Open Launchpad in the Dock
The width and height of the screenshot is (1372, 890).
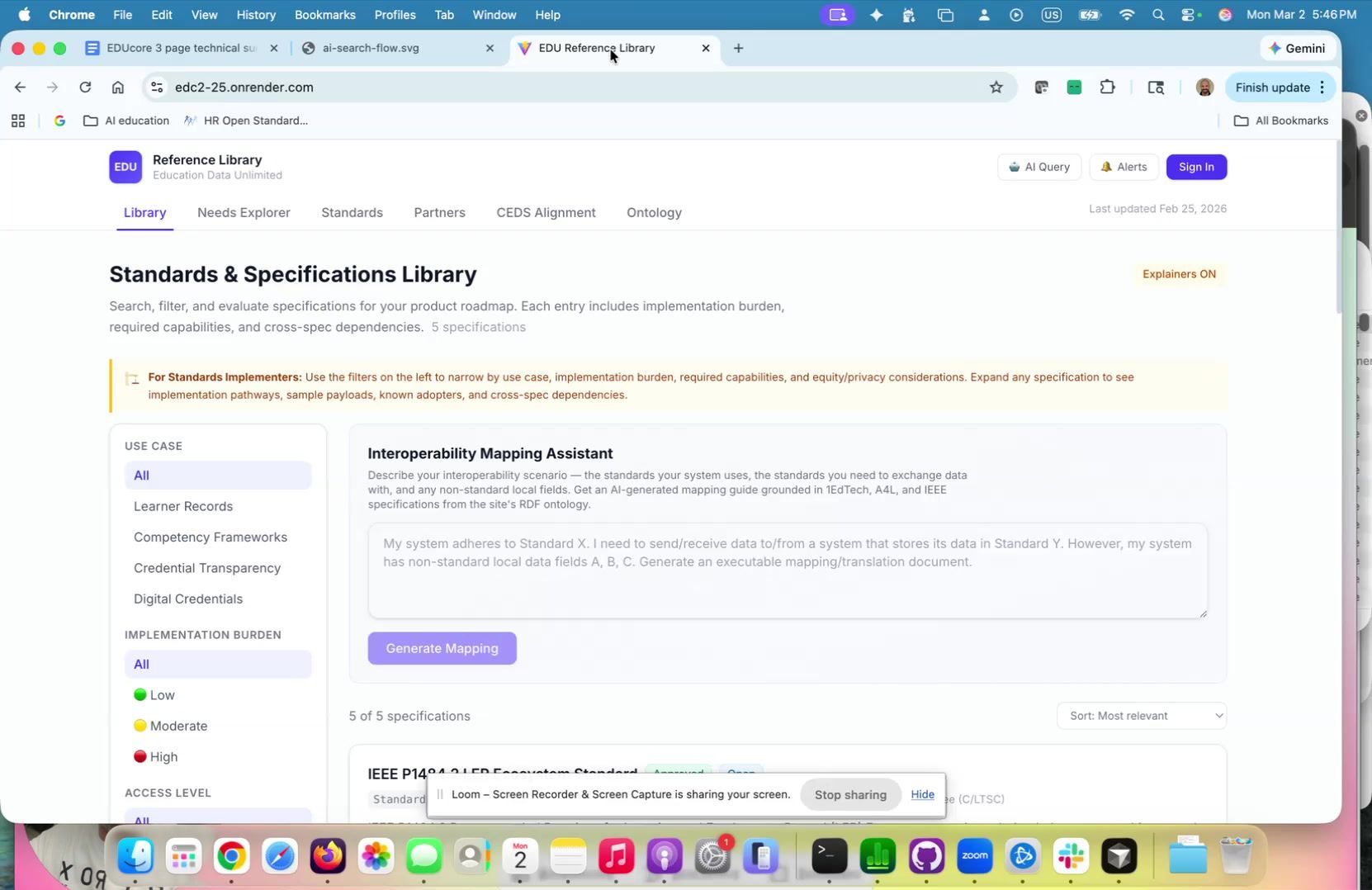click(183, 856)
